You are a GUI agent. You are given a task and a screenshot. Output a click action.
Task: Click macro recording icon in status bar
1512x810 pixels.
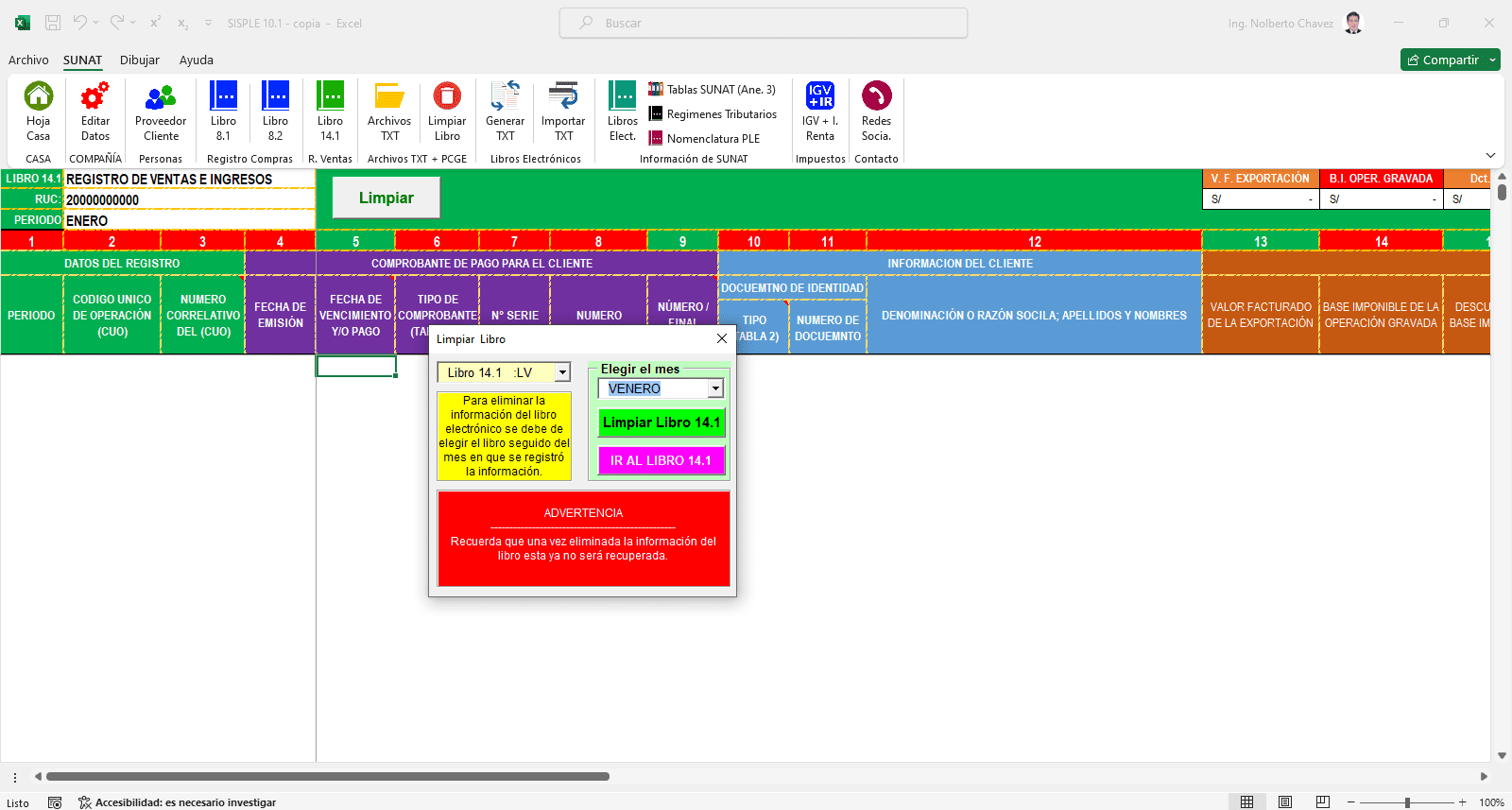[55, 802]
